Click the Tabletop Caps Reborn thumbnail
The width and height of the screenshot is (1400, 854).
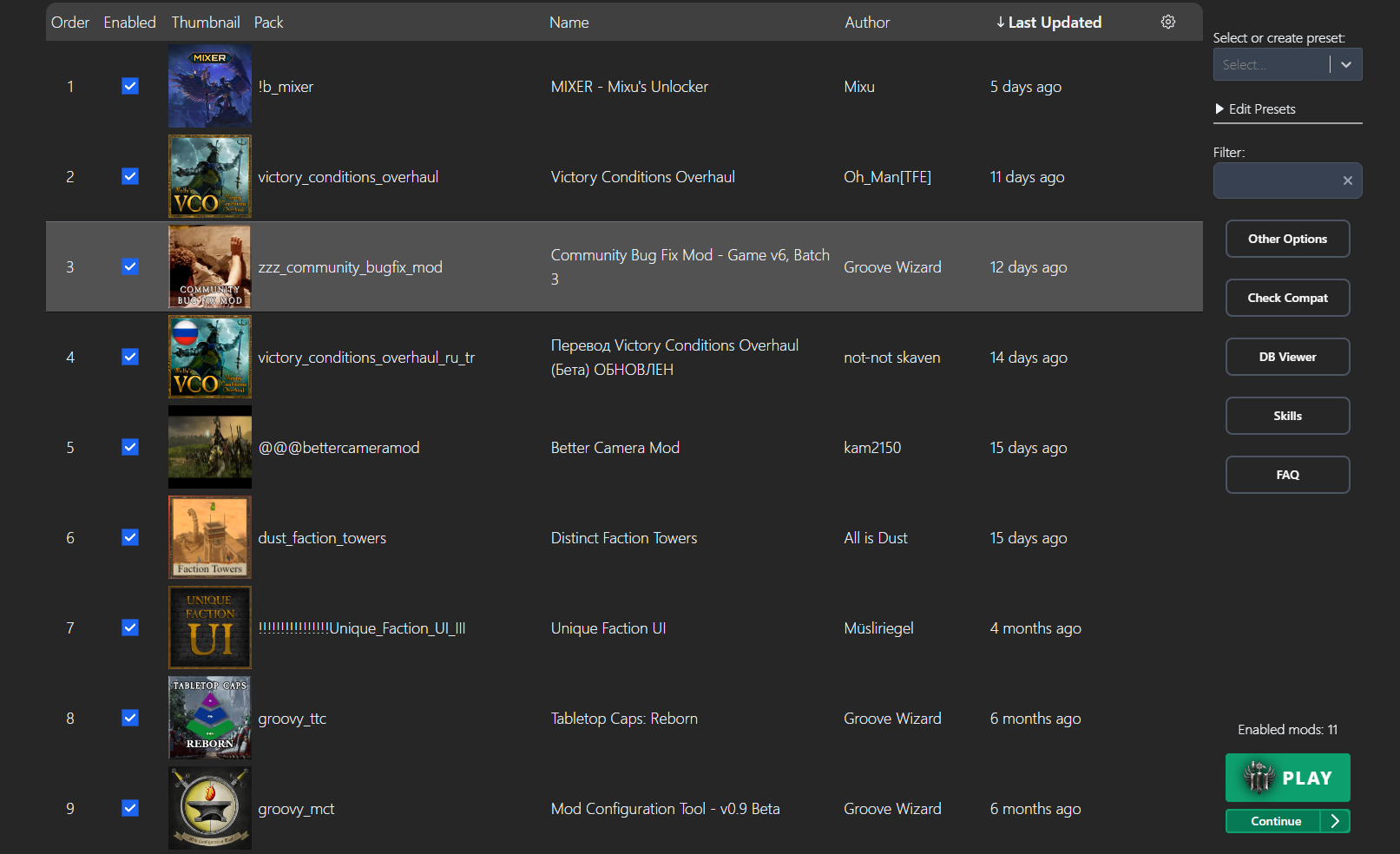click(209, 718)
